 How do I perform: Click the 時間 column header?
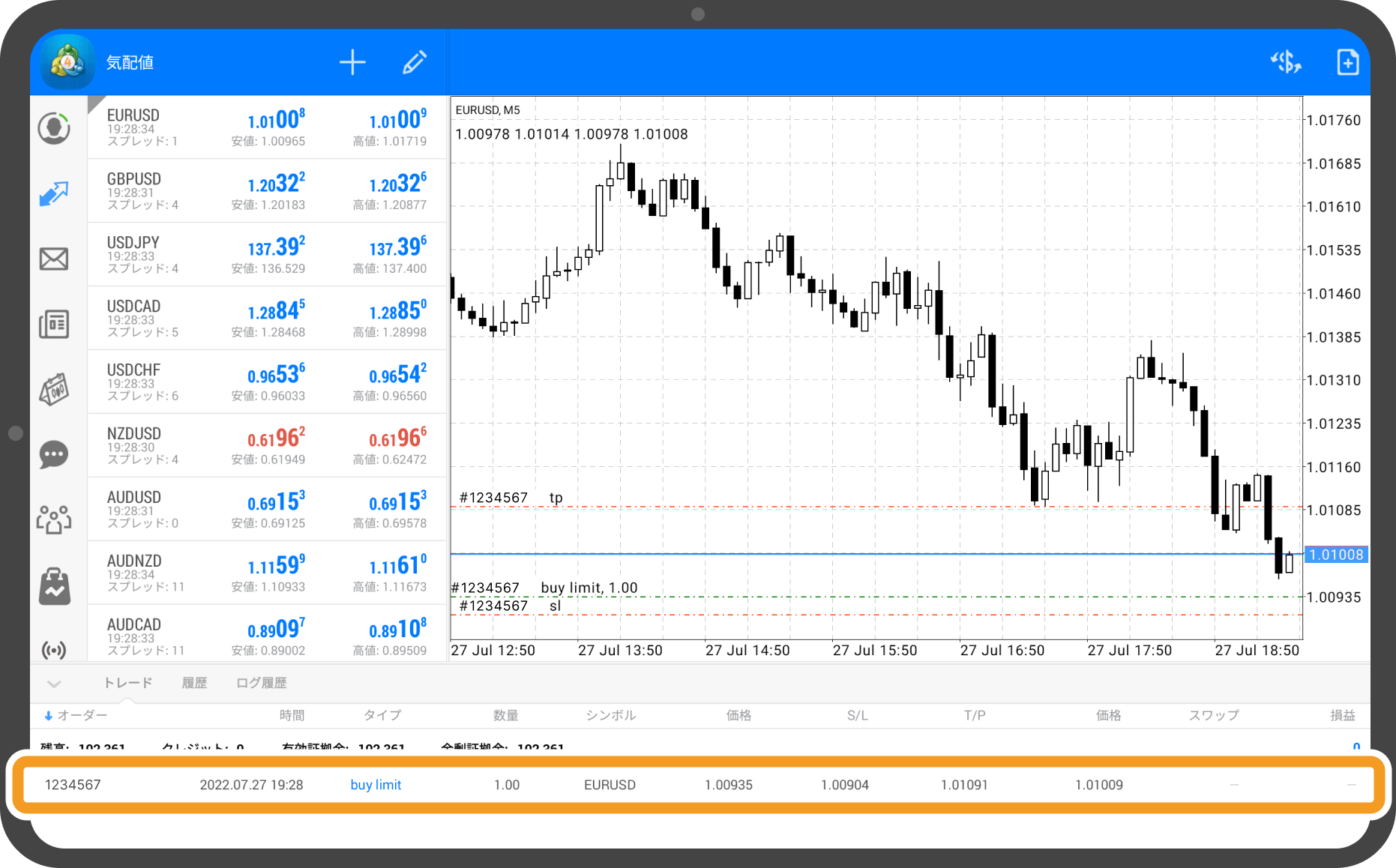tap(292, 715)
